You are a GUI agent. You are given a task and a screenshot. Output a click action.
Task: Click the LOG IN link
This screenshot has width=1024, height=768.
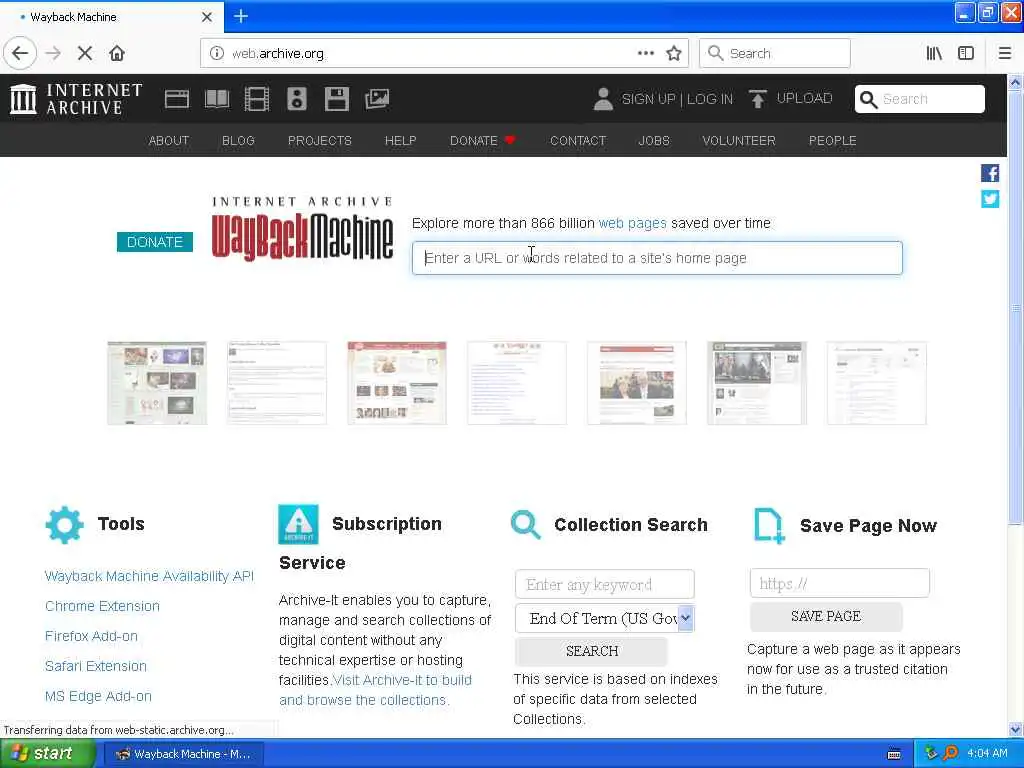coord(710,99)
